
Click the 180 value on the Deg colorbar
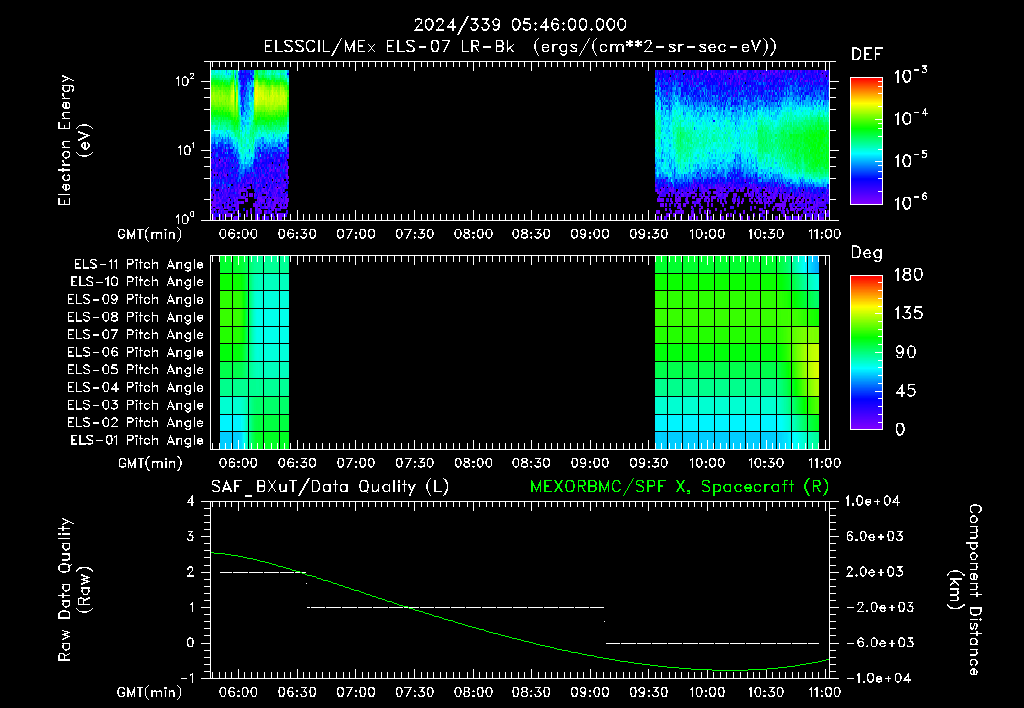coord(908,275)
